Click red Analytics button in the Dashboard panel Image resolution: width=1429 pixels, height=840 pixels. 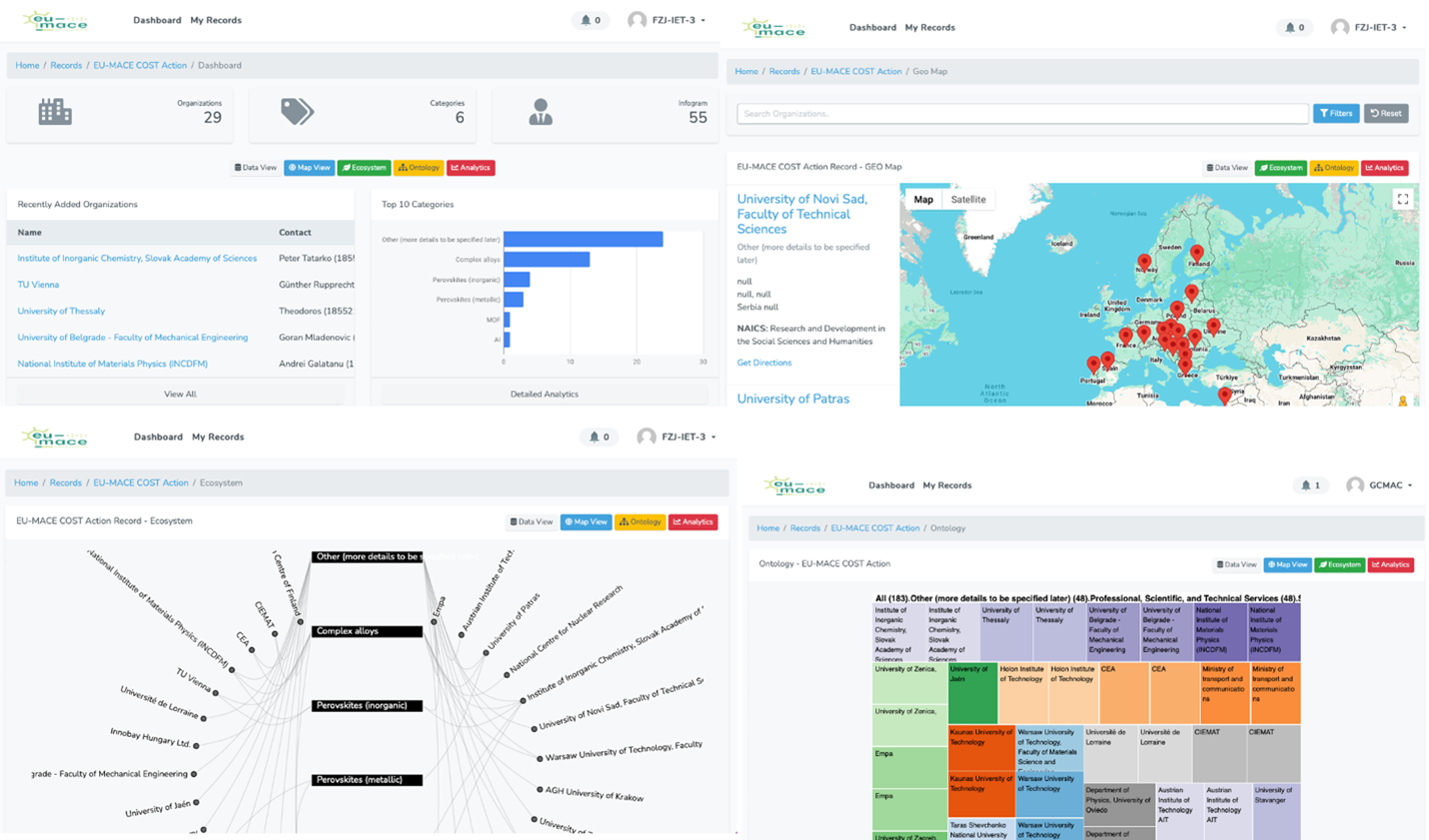(471, 168)
